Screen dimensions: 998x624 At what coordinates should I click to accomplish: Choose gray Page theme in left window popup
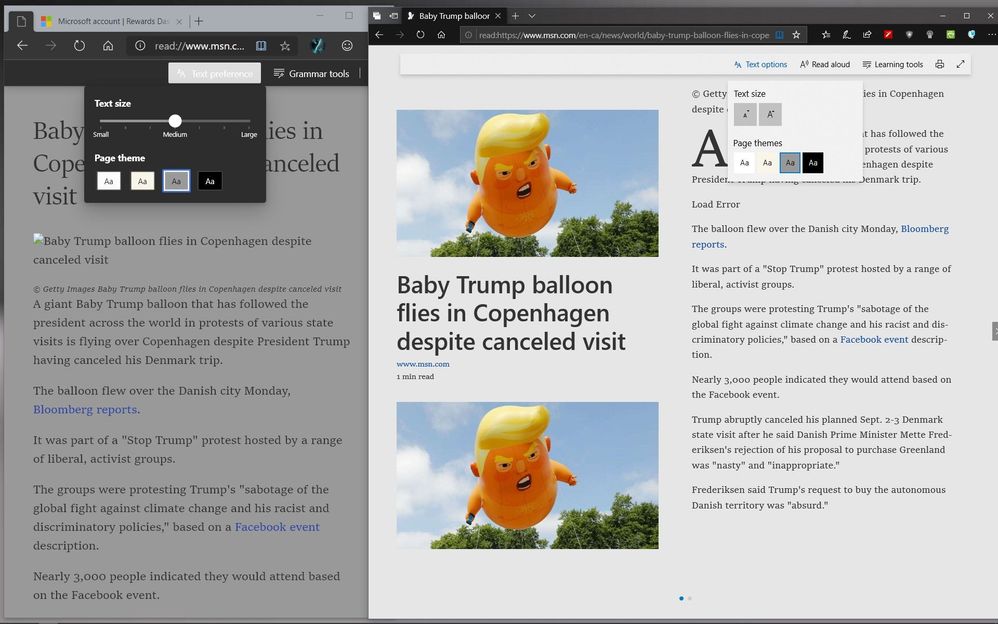tap(176, 181)
